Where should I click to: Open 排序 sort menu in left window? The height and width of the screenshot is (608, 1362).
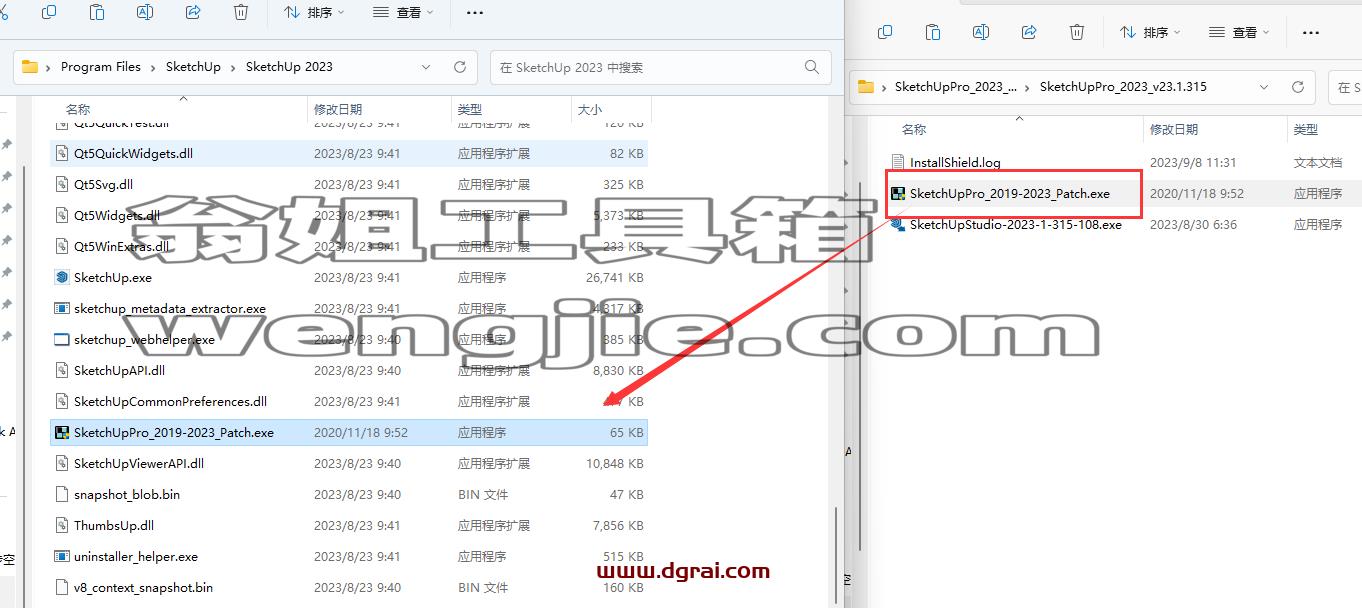(314, 12)
